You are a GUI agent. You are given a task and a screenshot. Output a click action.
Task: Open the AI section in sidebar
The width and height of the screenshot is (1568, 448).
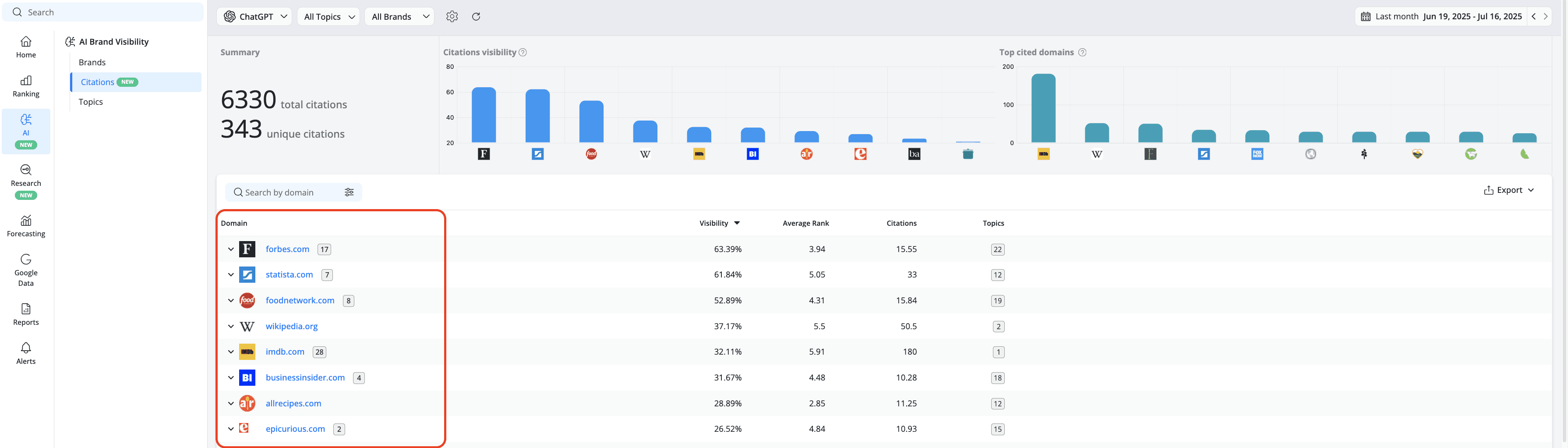coord(25,131)
